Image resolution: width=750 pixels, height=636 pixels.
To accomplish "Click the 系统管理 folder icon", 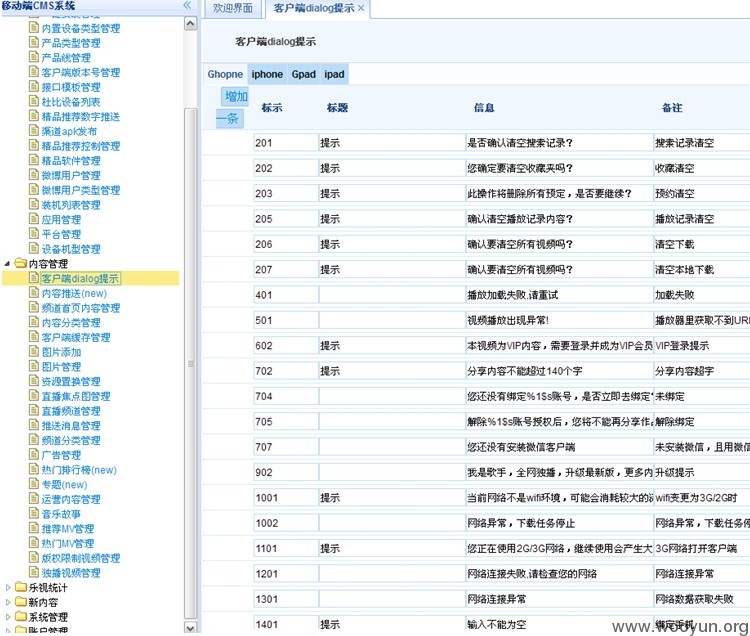I will point(20,616).
